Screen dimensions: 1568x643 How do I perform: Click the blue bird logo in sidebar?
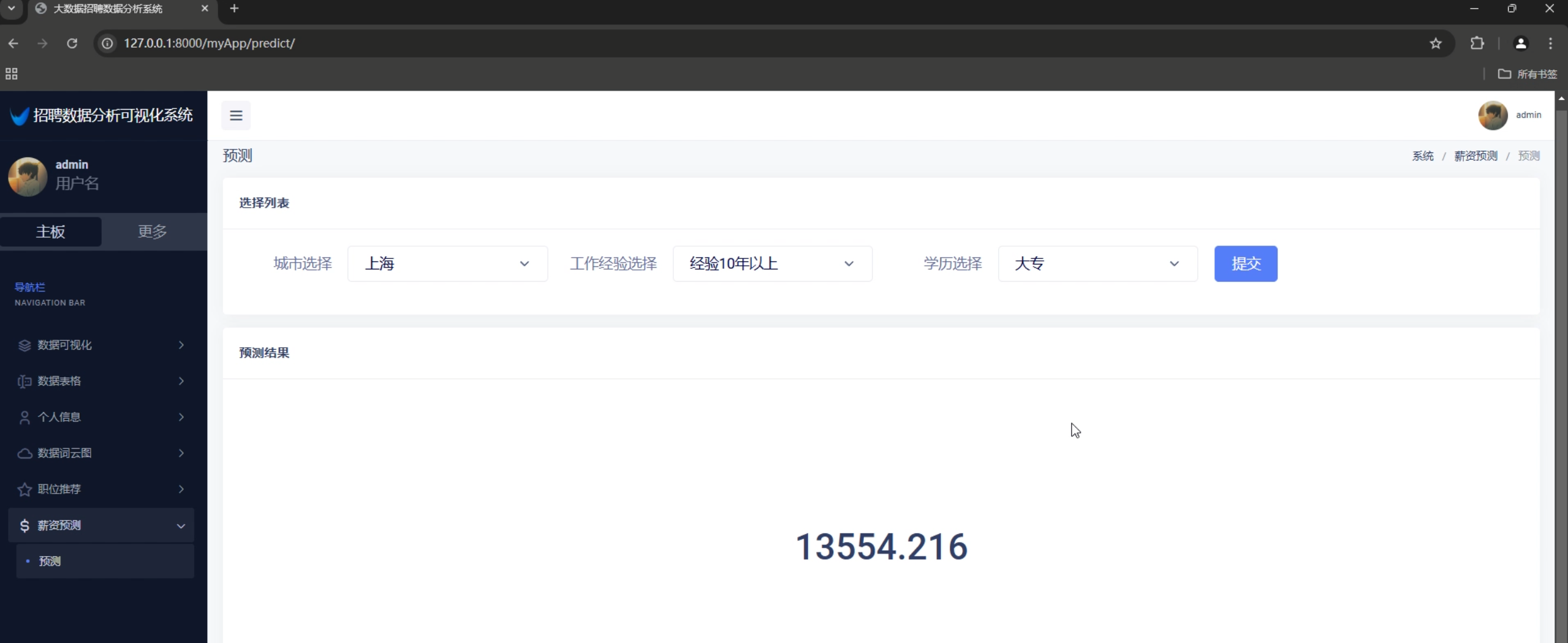20,116
